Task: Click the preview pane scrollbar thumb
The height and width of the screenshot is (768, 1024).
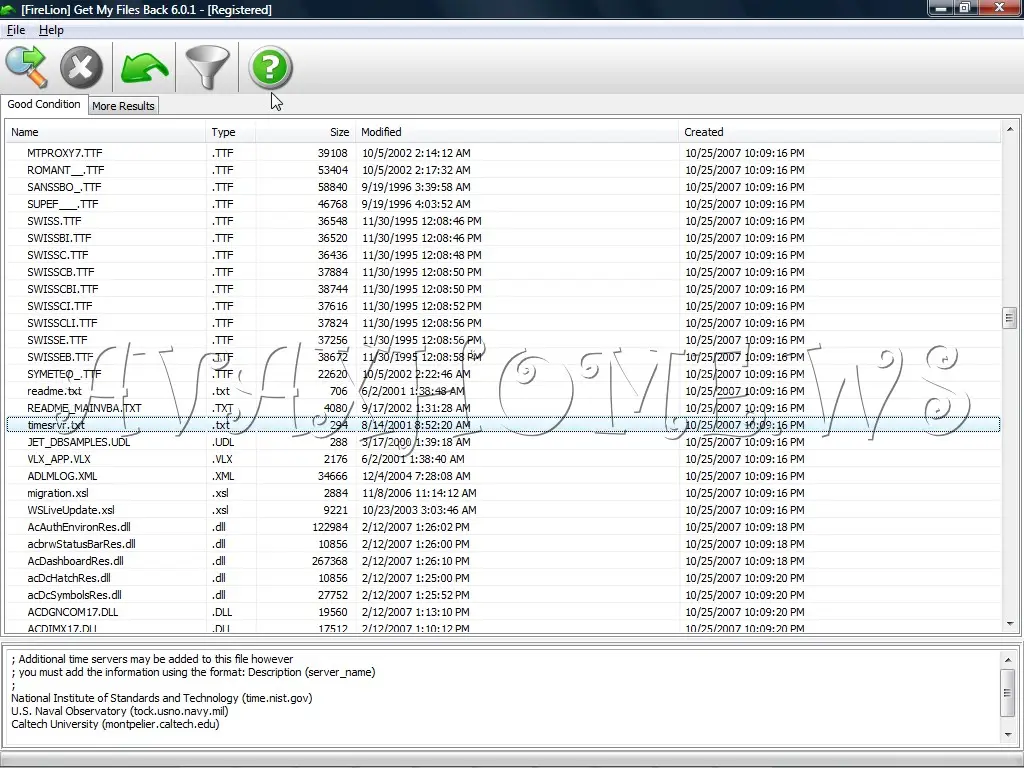Action: [x=1008, y=692]
